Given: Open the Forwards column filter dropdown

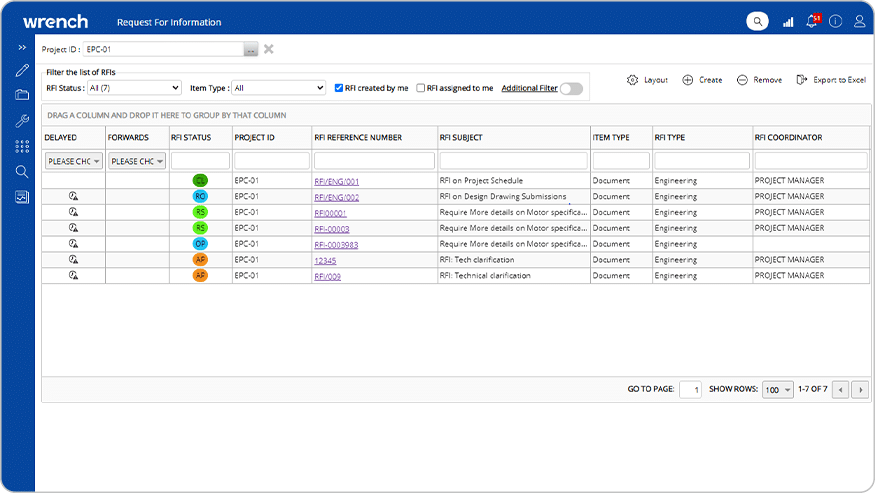Looking at the screenshot, I should [137, 161].
